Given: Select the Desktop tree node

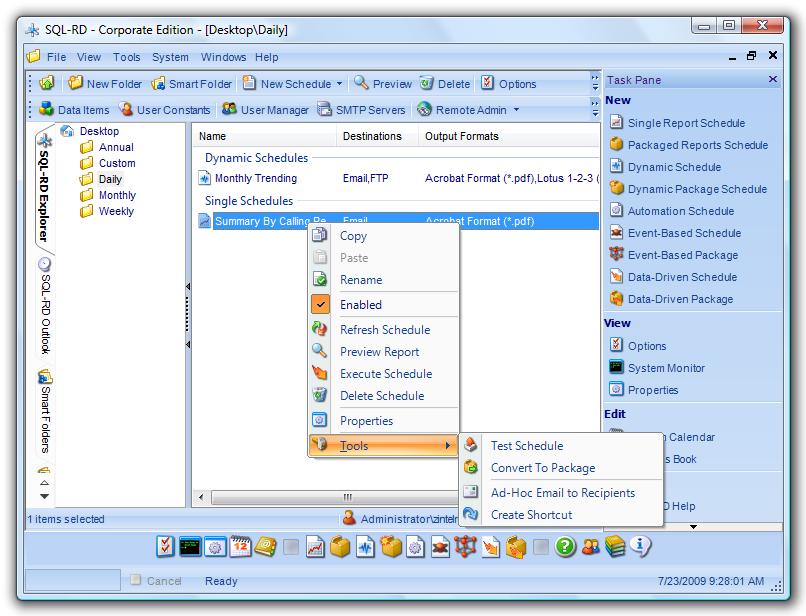Looking at the screenshot, I should [99, 131].
